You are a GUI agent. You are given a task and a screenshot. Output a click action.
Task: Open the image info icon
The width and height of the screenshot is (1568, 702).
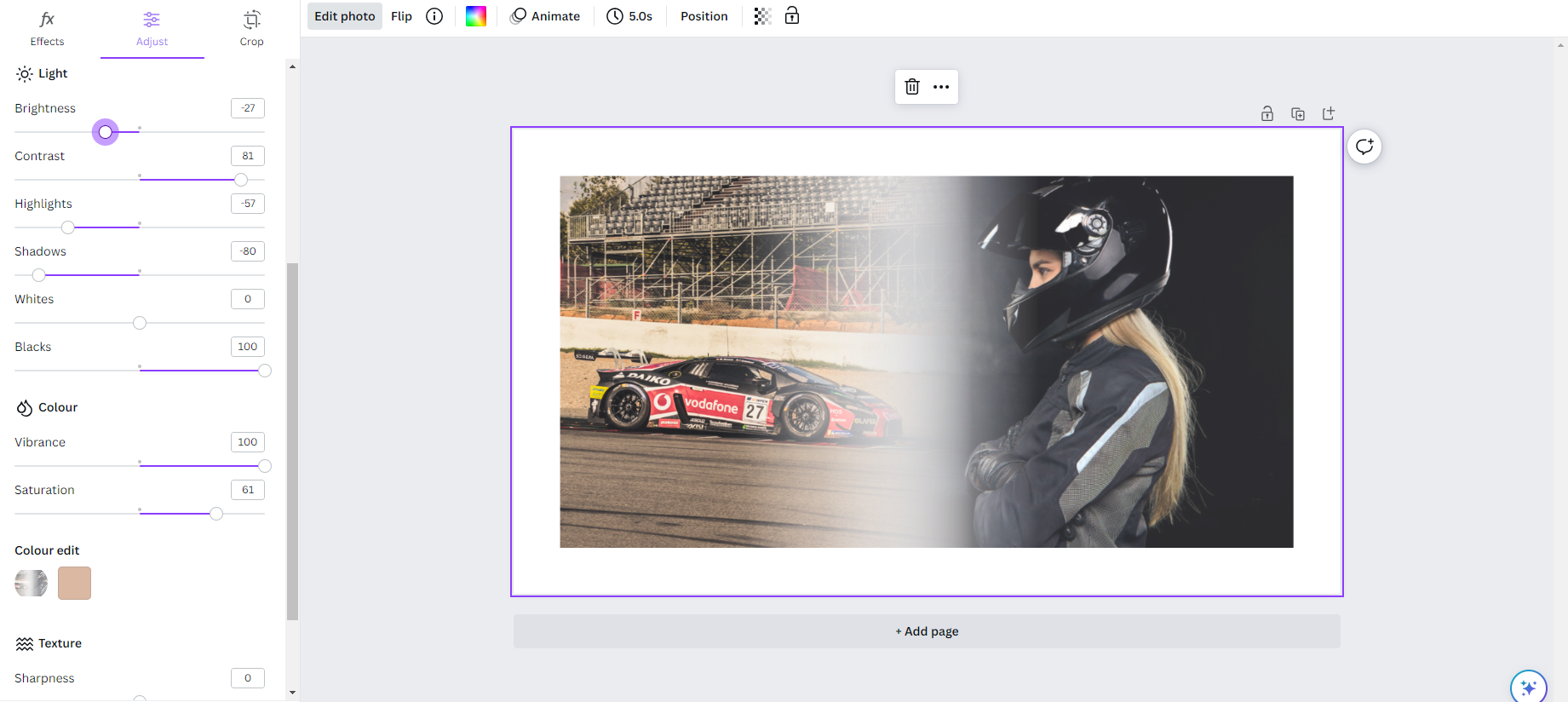pos(434,16)
